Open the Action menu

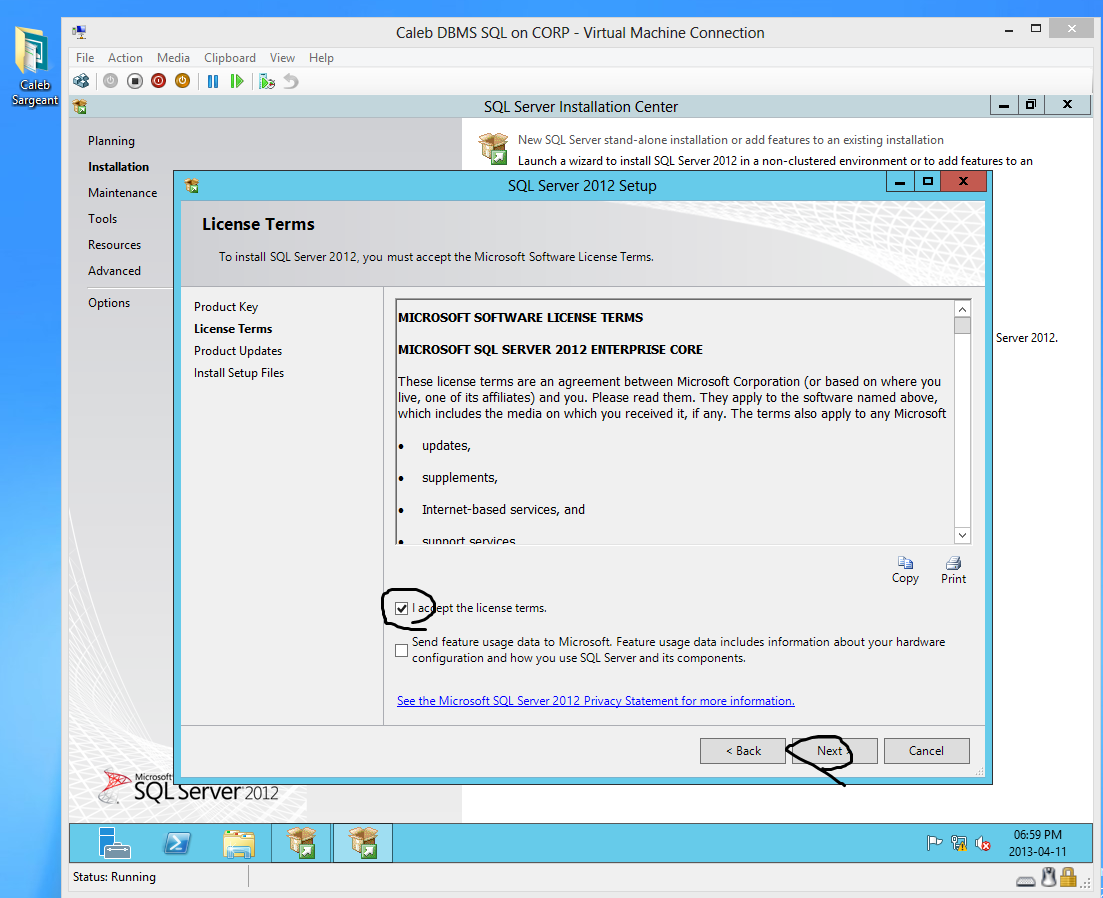[x=125, y=58]
